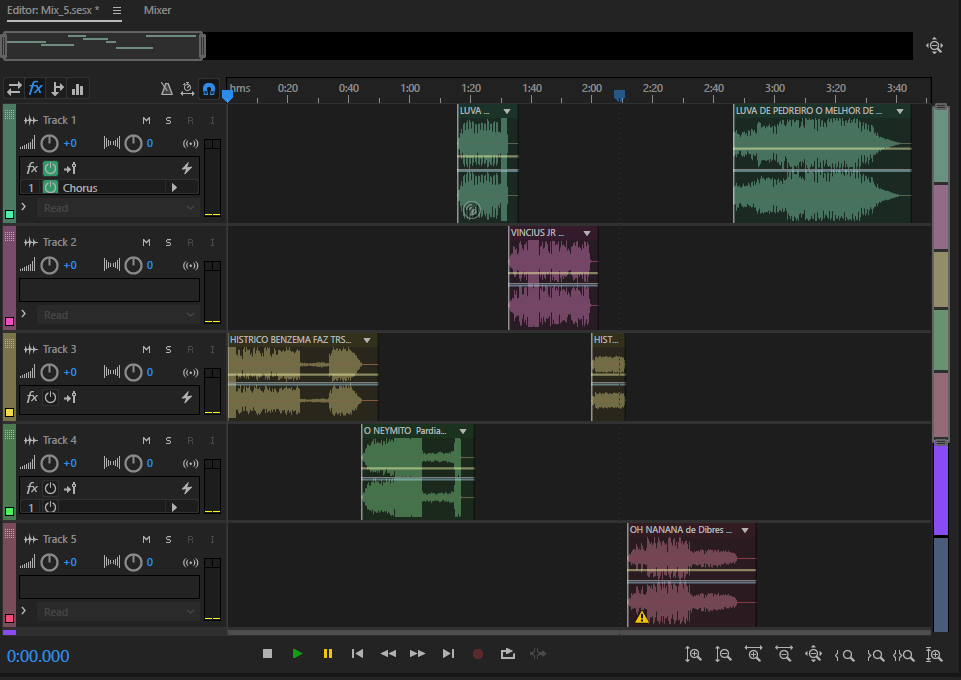Image resolution: width=961 pixels, height=680 pixels.
Task: Solo Track 3
Action: (168, 349)
